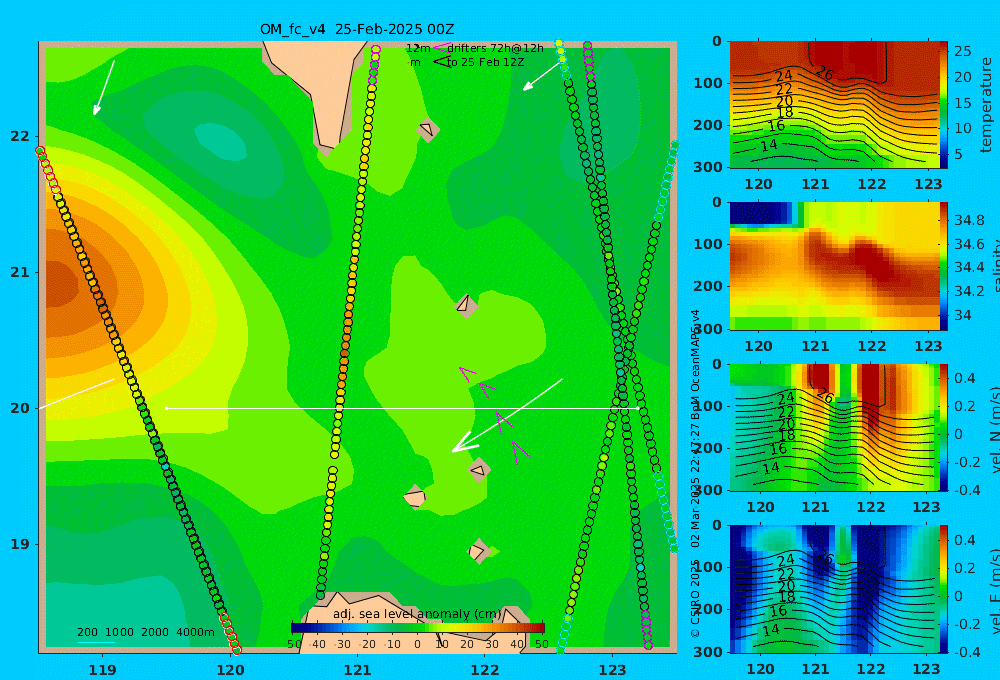Click the latitude 20 tick on the main map
Viewport: 1000px width, 680px height.
tap(20, 408)
